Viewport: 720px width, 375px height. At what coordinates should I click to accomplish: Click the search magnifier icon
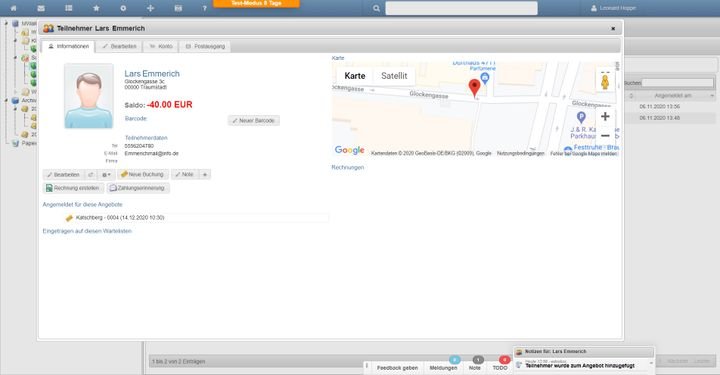[377, 8]
